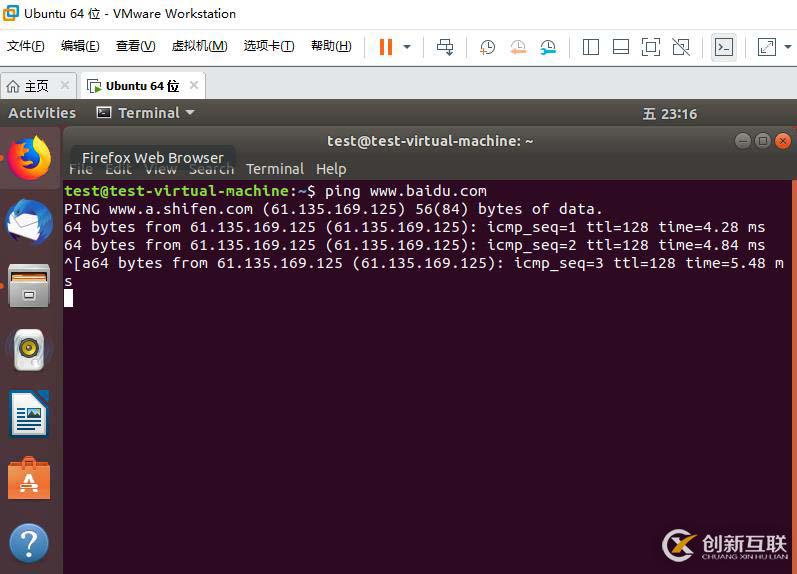Open the snapshot manager
Viewport: 797px width, 574px height.
tap(548, 47)
